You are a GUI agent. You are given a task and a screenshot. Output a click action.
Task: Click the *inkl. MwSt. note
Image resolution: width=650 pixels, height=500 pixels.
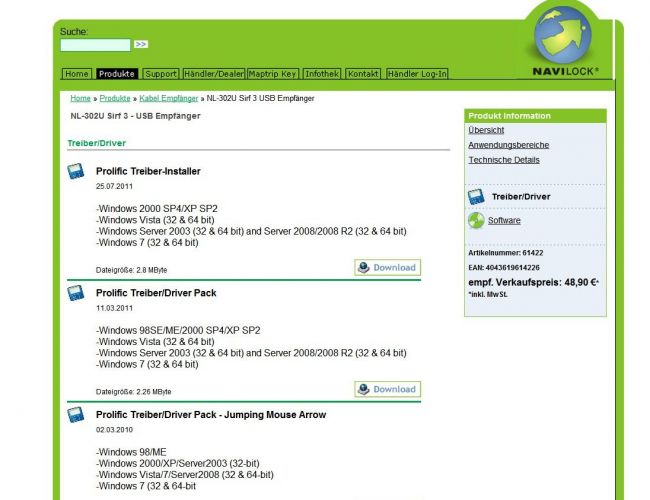488,294
